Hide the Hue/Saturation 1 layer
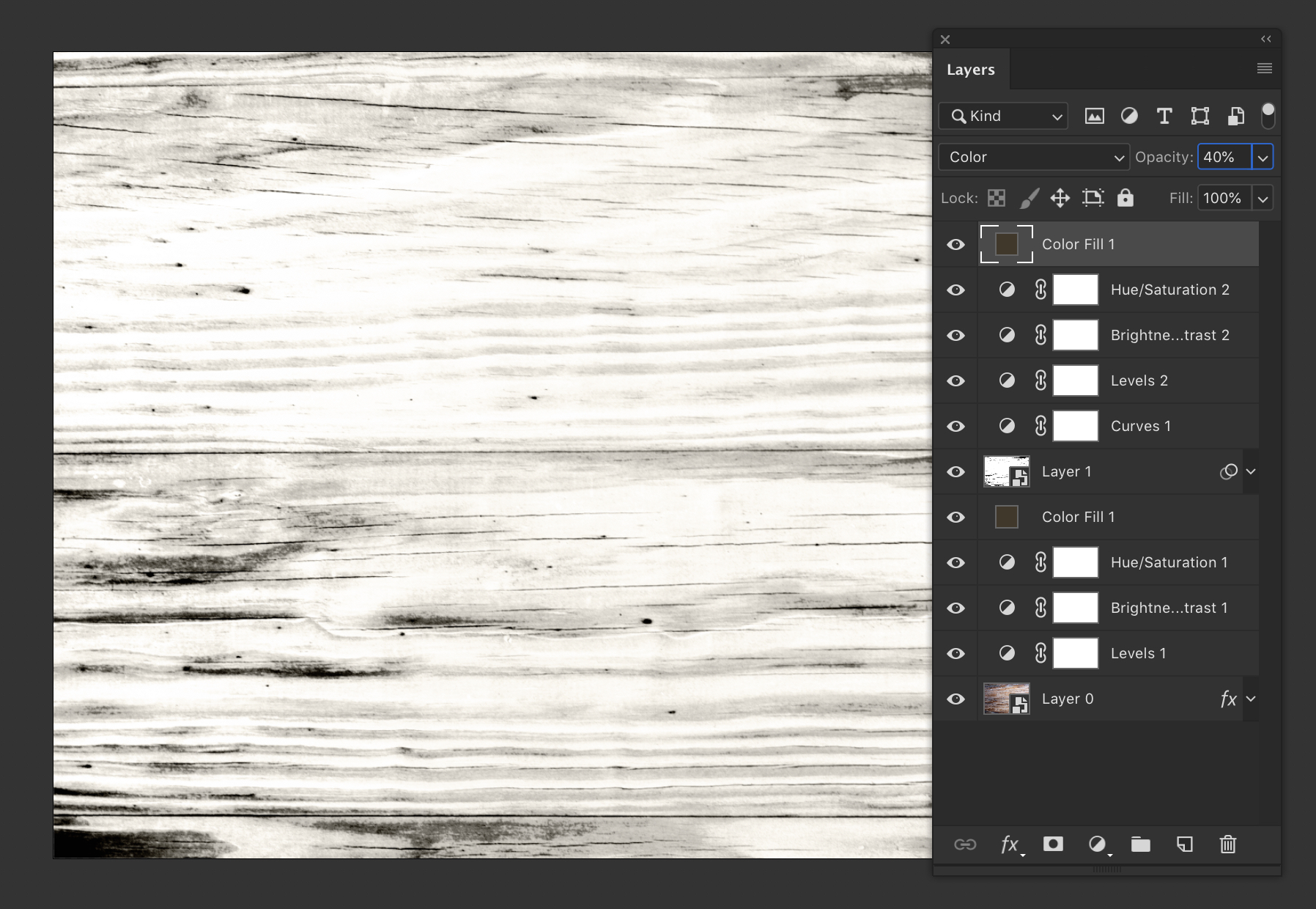 tap(955, 562)
